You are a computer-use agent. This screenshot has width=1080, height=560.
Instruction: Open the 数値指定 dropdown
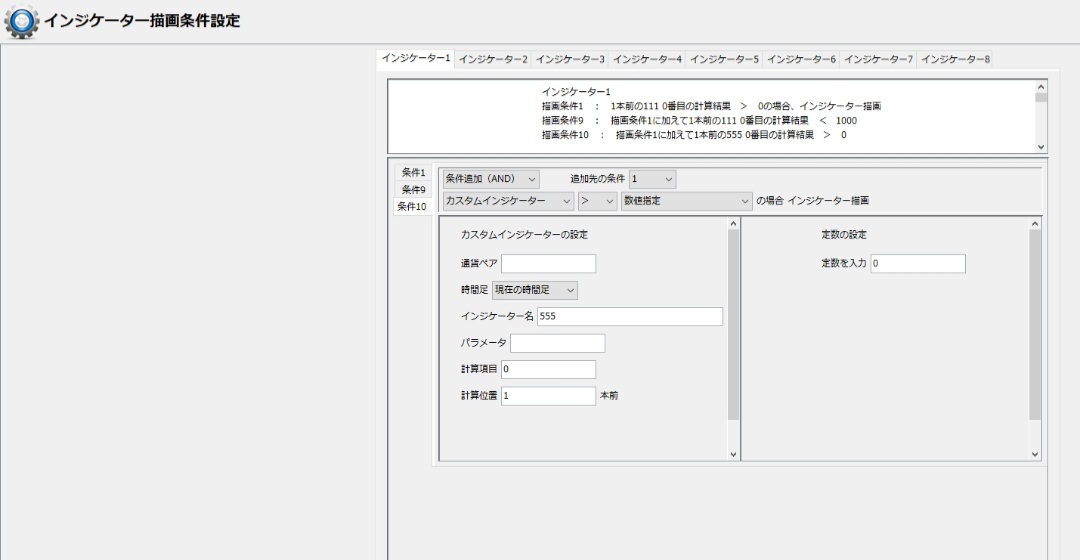686,201
